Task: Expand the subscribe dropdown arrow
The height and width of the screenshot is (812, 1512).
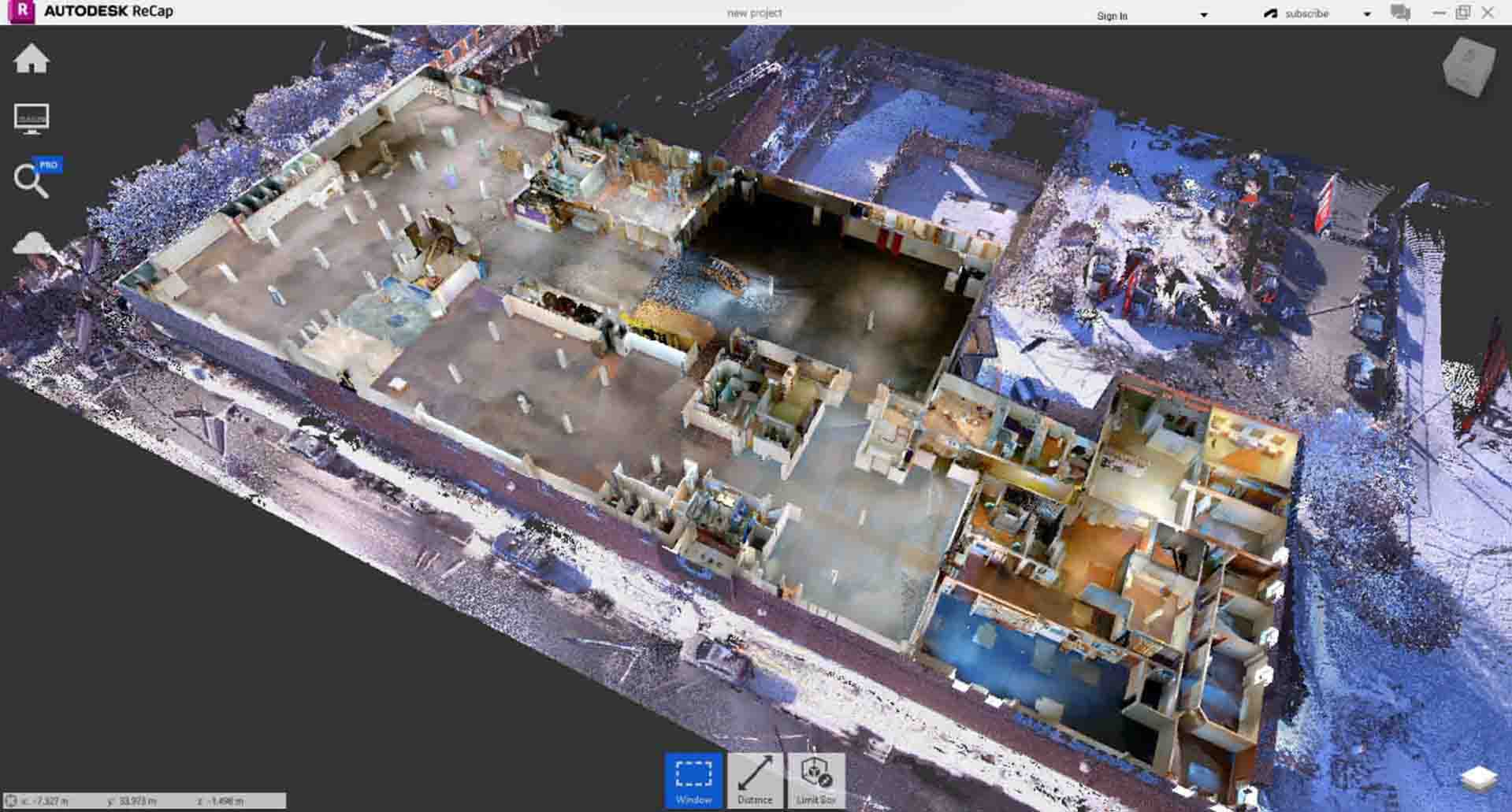Action: [1366, 14]
